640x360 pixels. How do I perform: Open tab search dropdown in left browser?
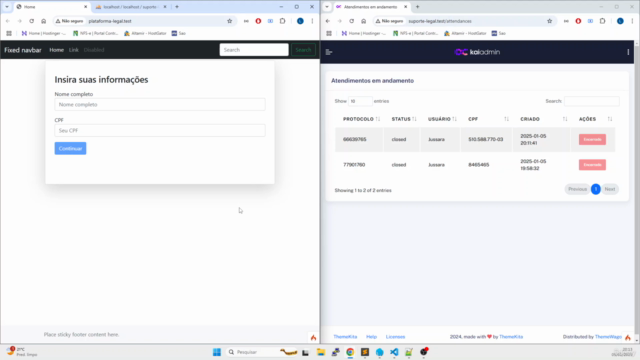(x=7, y=7)
